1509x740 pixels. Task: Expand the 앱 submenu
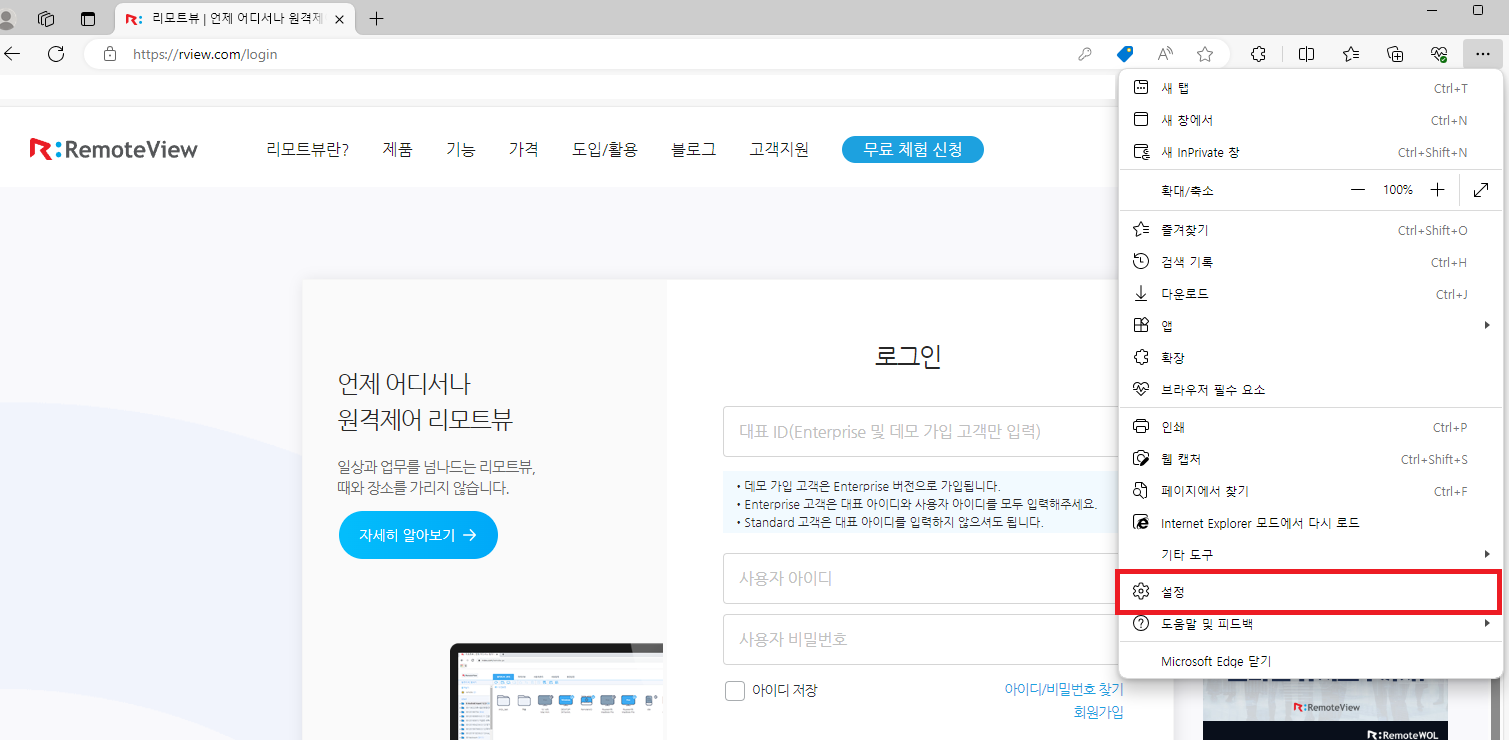pyautogui.click(x=1310, y=326)
